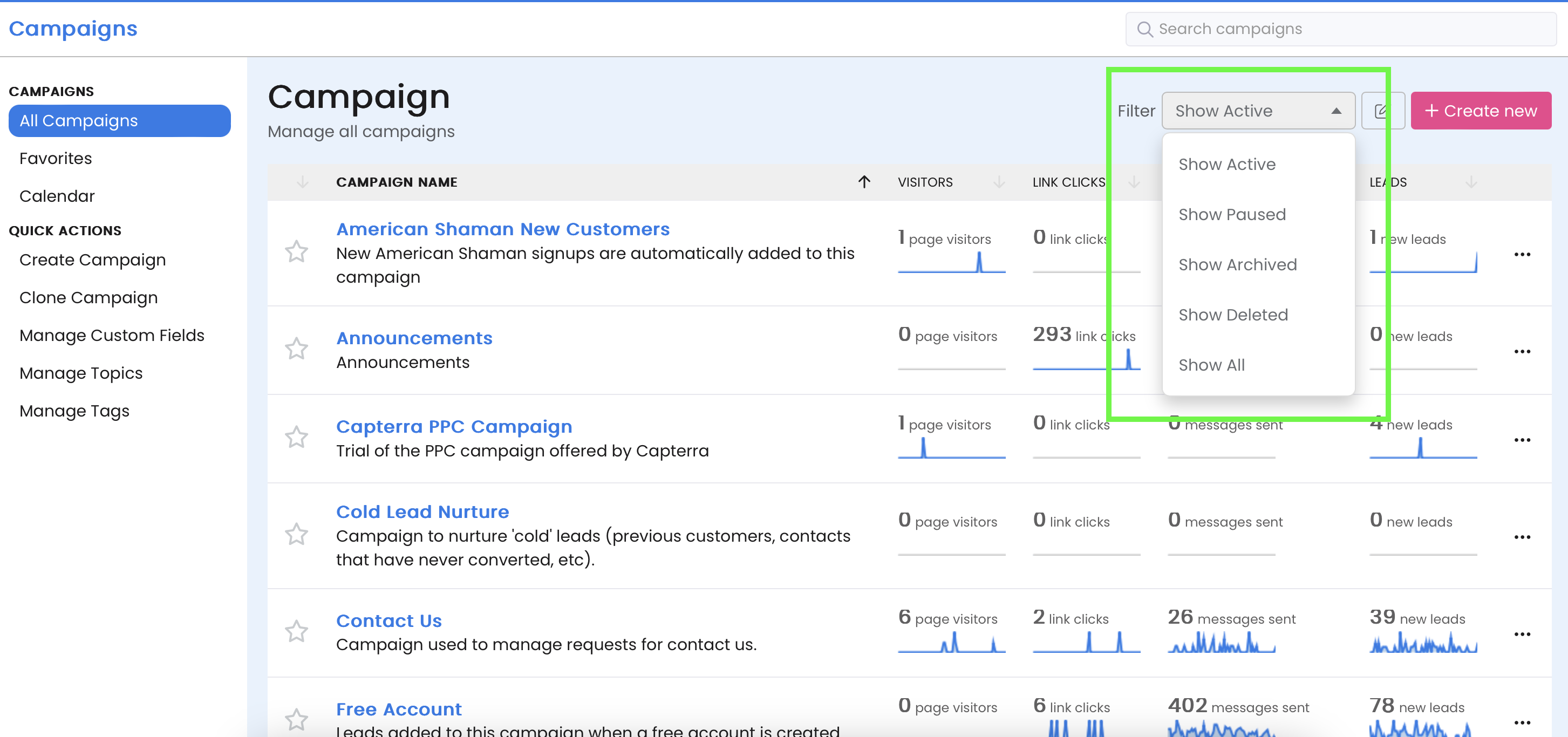This screenshot has height=737, width=1568.
Task: Click the Campaigns header title link
Action: [x=73, y=29]
